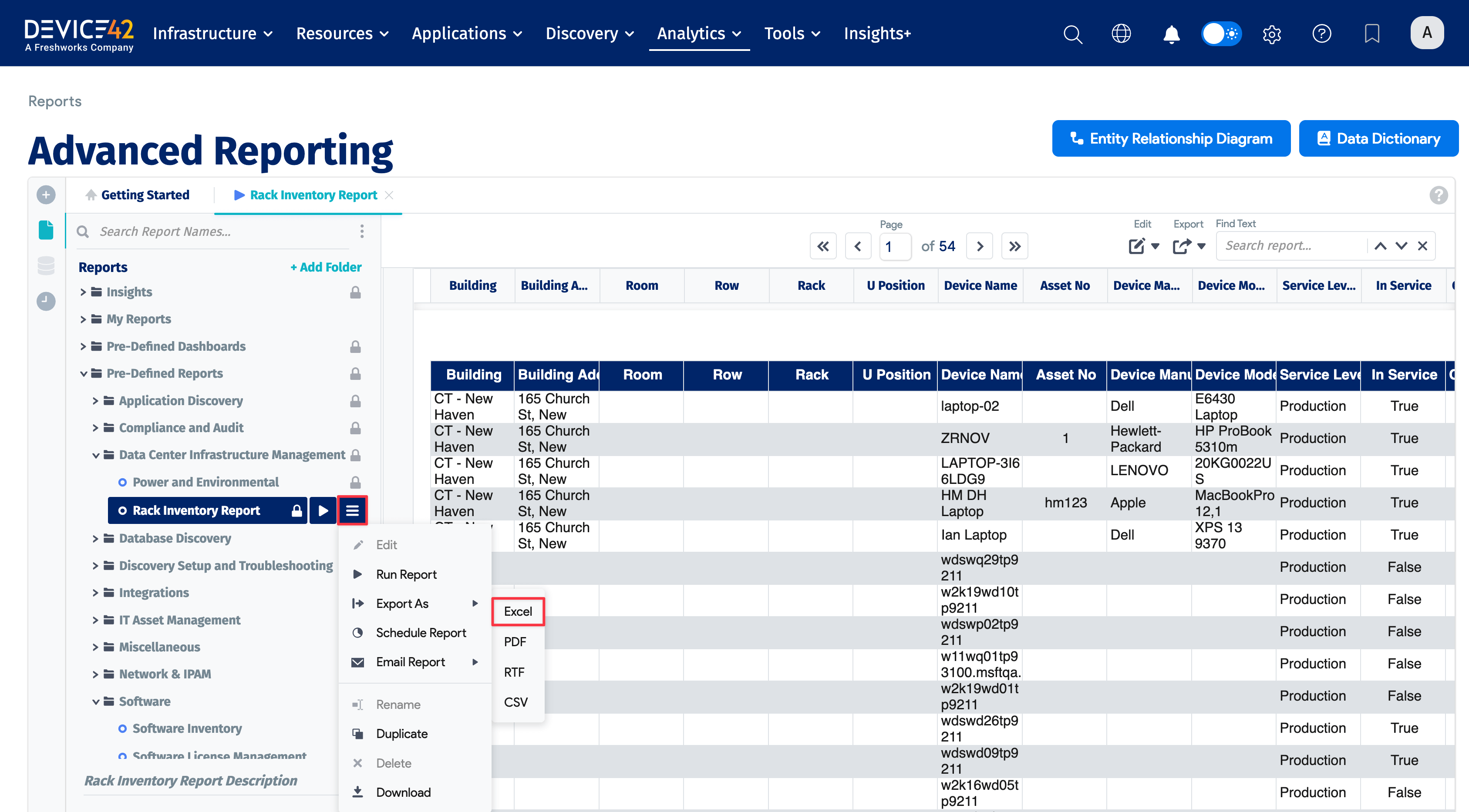The image size is (1469, 812).
Task: Choose Schedule Report from context menu
Action: (414, 633)
